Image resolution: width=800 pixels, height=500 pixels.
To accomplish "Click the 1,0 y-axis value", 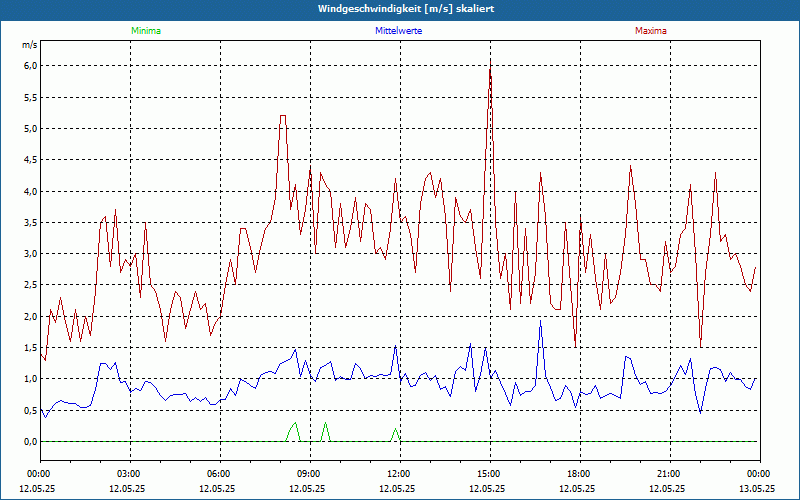I will [31, 379].
